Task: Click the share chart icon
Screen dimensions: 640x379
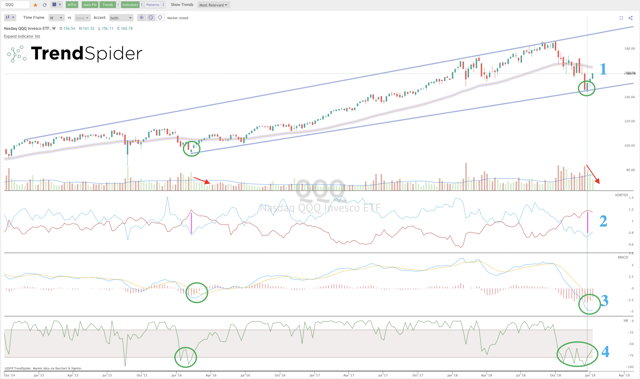Action: click(631, 18)
